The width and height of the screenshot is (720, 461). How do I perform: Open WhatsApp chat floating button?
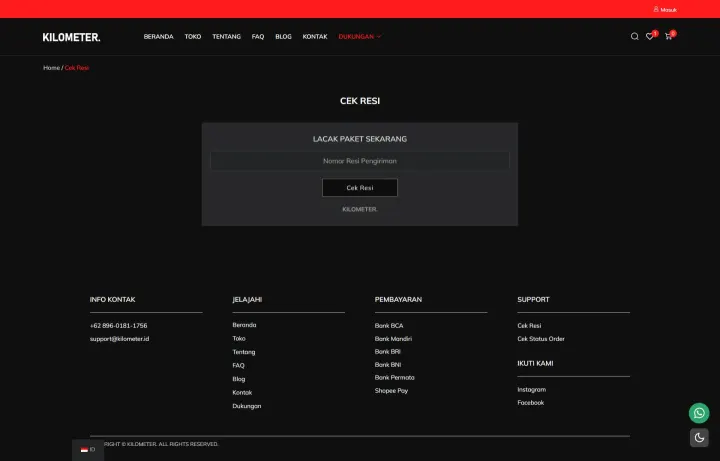[x=699, y=413]
